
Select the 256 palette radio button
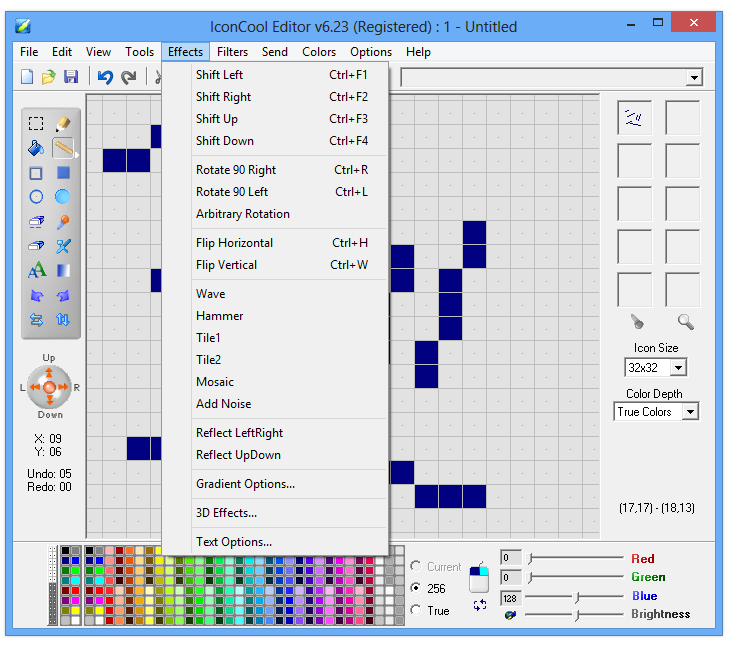click(416, 588)
